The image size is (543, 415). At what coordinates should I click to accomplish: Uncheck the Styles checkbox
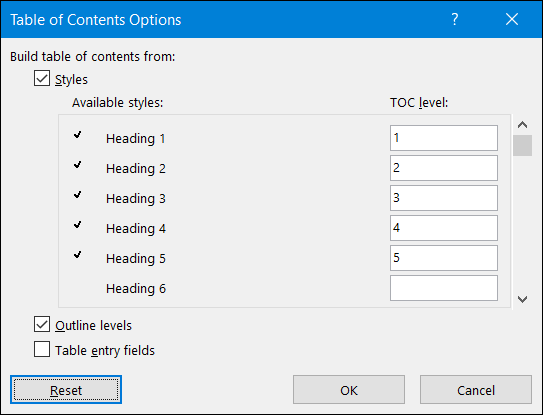42,78
